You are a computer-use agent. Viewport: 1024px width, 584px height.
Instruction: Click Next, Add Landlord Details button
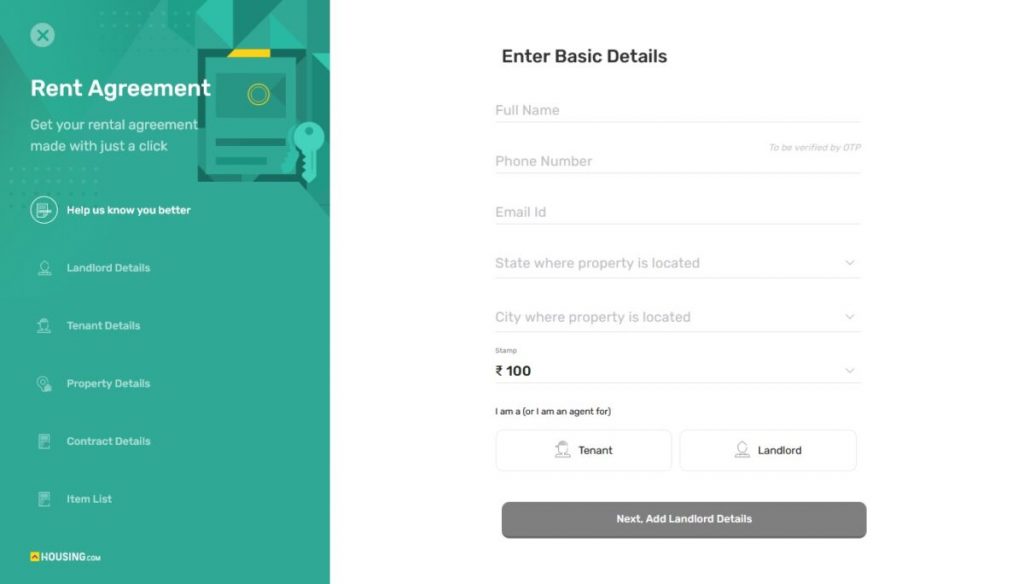[x=683, y=519]
